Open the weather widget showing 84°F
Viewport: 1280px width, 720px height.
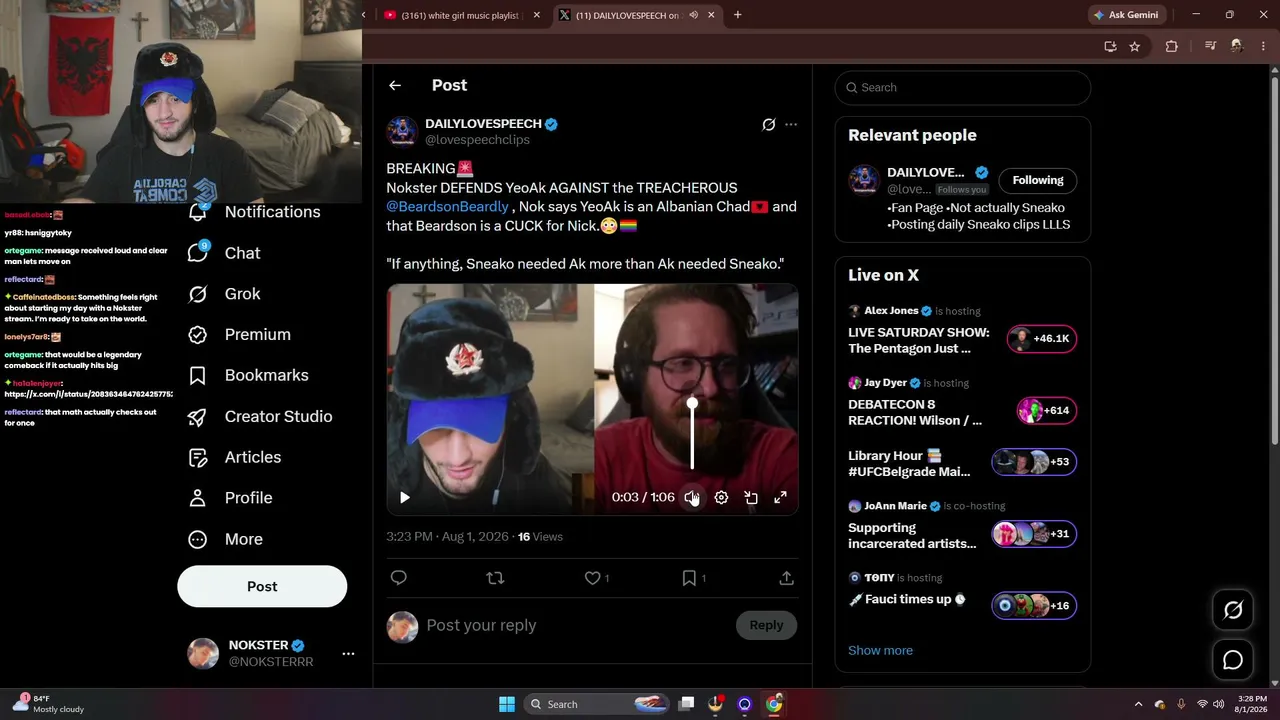(48, 704)
